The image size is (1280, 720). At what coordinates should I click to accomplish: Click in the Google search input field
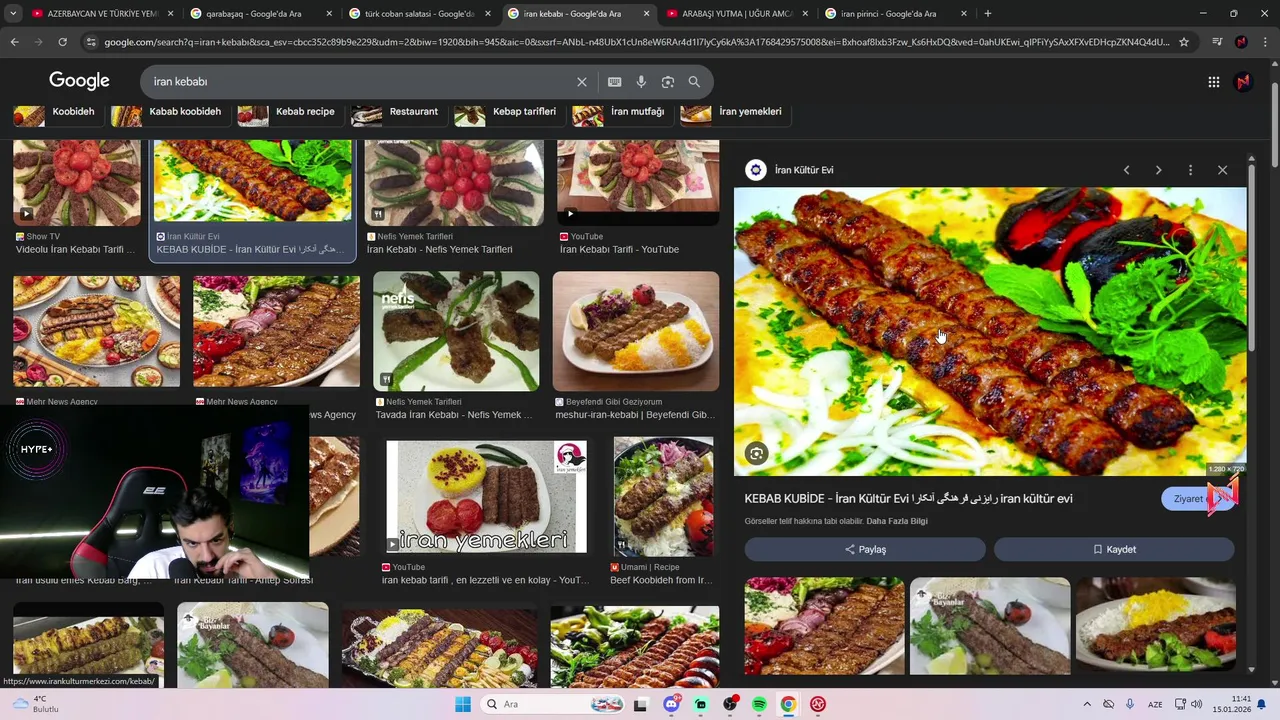click(x=360, y=82)
